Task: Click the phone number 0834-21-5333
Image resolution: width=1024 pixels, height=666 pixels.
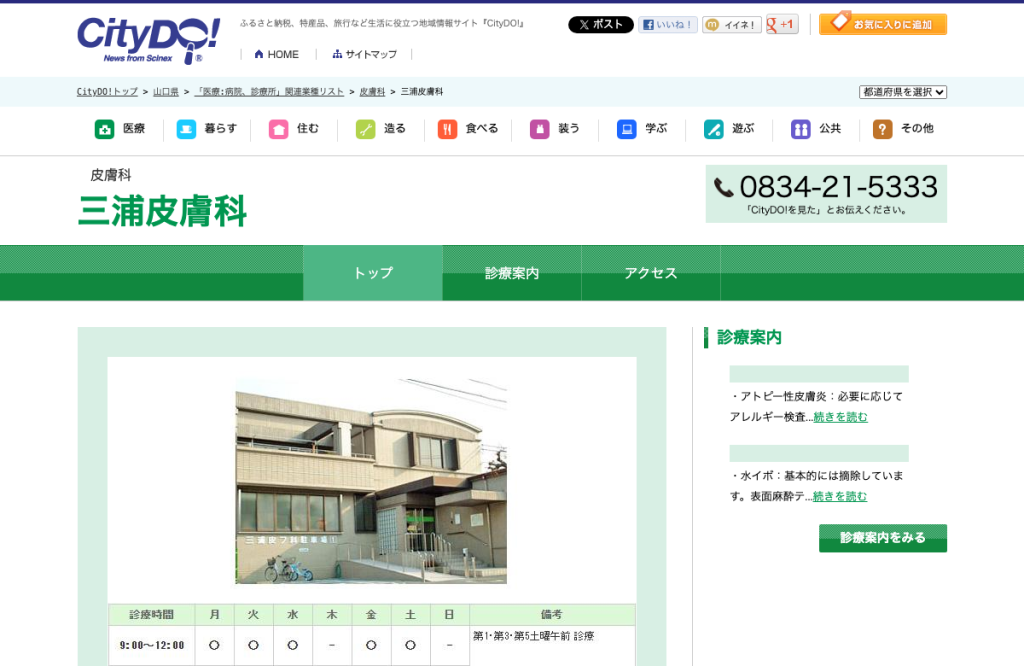Action: [839, 187]
